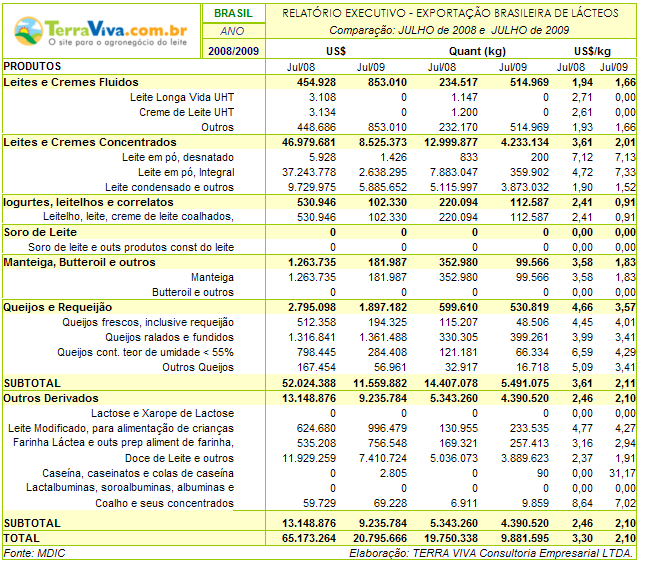Click the 'Quant (kg)' column group header
The height and width of the screenshot is (565, 645).
click(477, 51)
